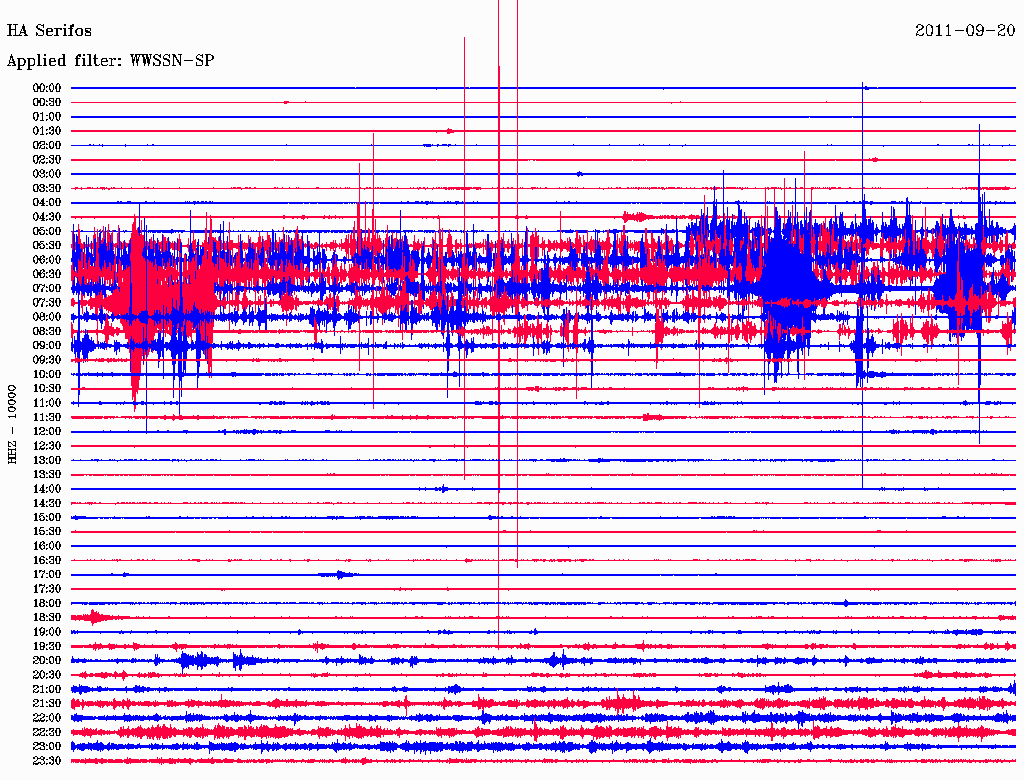The height and width of the screenshot is (780, 1024).
Task: Select the 00:00 time label
Action: pos(47,88)
